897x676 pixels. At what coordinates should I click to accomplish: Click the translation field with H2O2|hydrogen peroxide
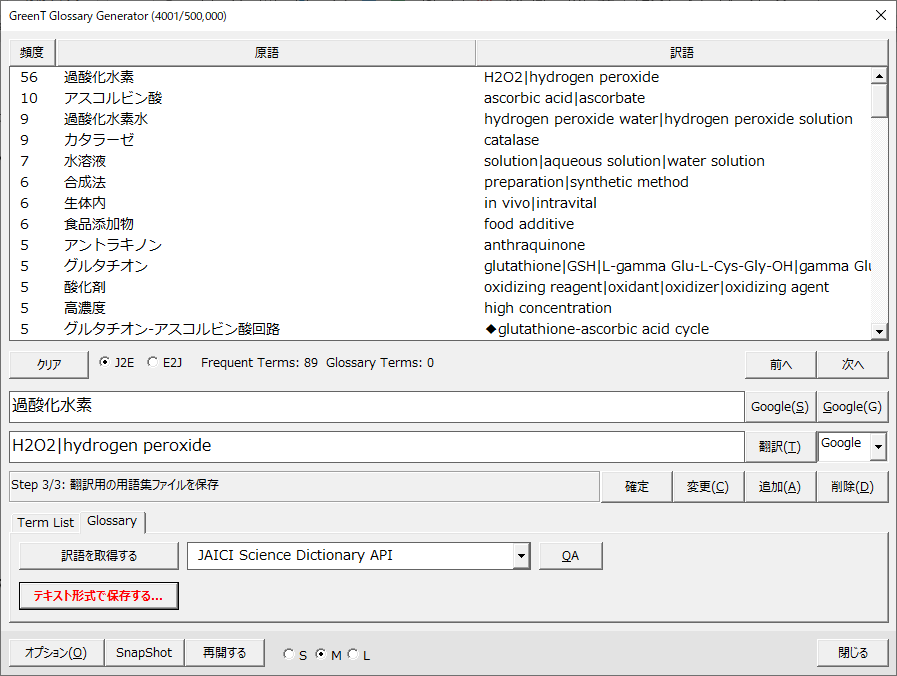(376, 446)
